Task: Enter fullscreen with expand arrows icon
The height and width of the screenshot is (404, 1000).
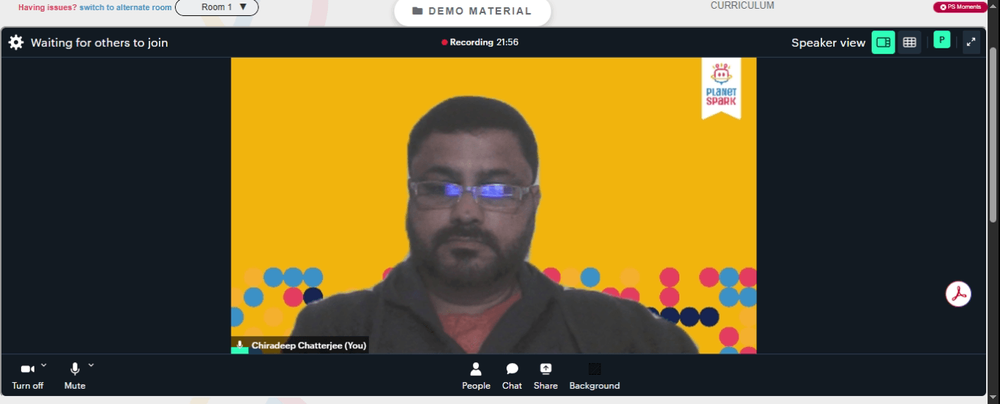Action: (x=971, y=42)
